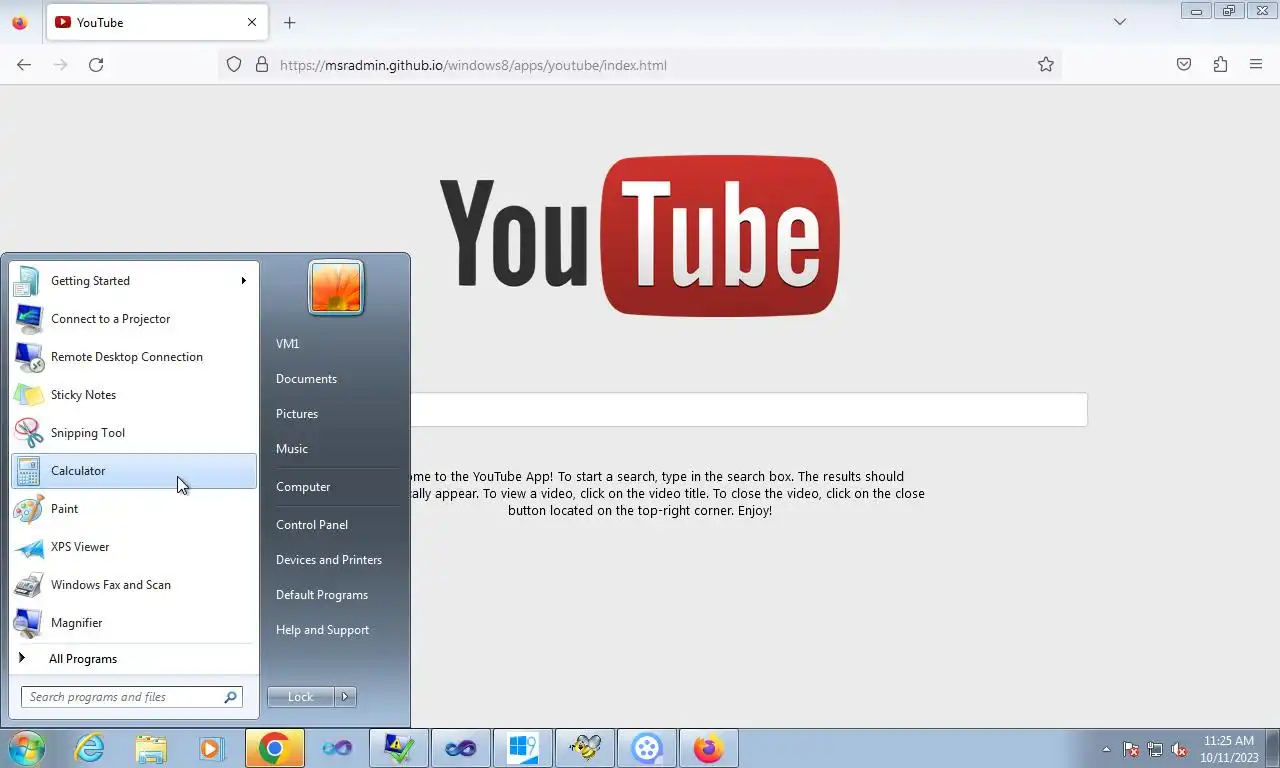
Task: Click the Windows logo tile taskbar icon
Action: pos(523,748)
